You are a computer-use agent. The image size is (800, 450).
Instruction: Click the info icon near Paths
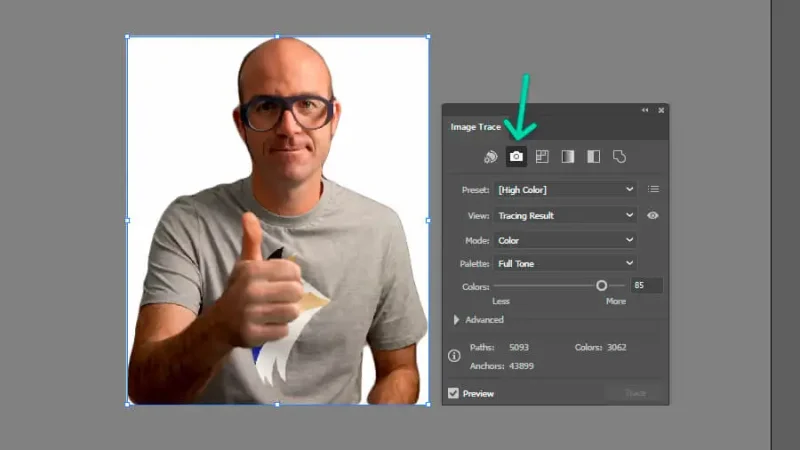point(454,356)
